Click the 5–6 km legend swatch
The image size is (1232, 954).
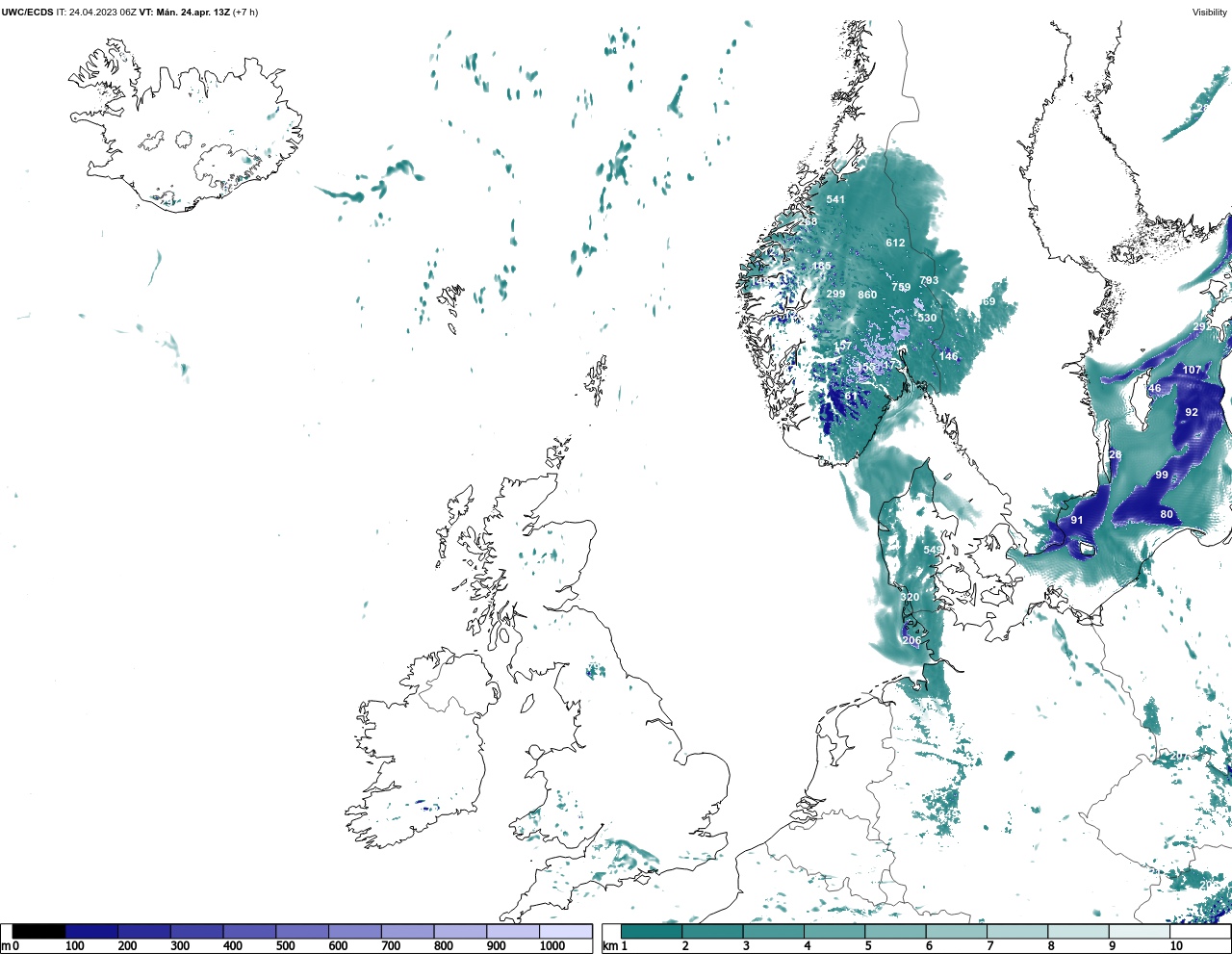pyautogui.click(x=896, y=932)
